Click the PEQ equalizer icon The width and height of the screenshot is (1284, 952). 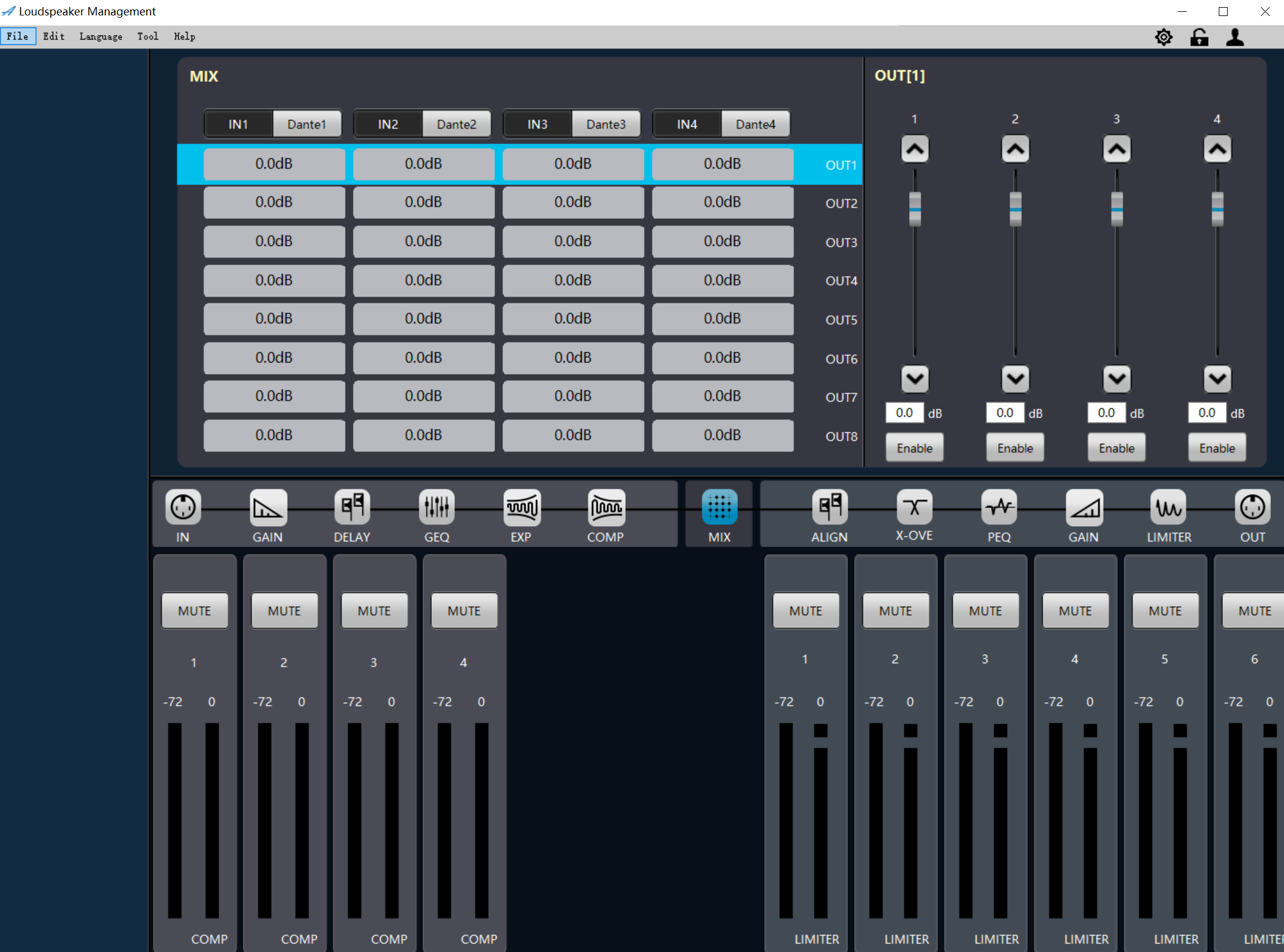[999, 507]
